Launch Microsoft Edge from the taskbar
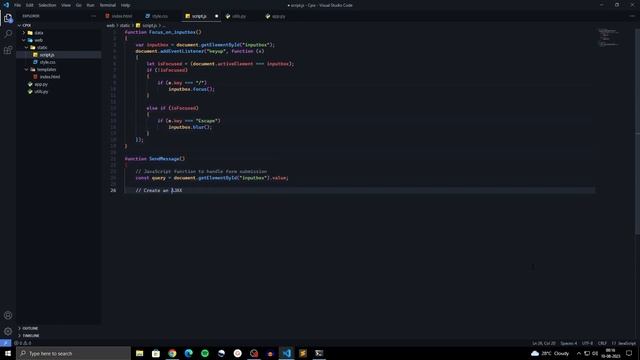The image size is (640, 360). coord(189,353)
